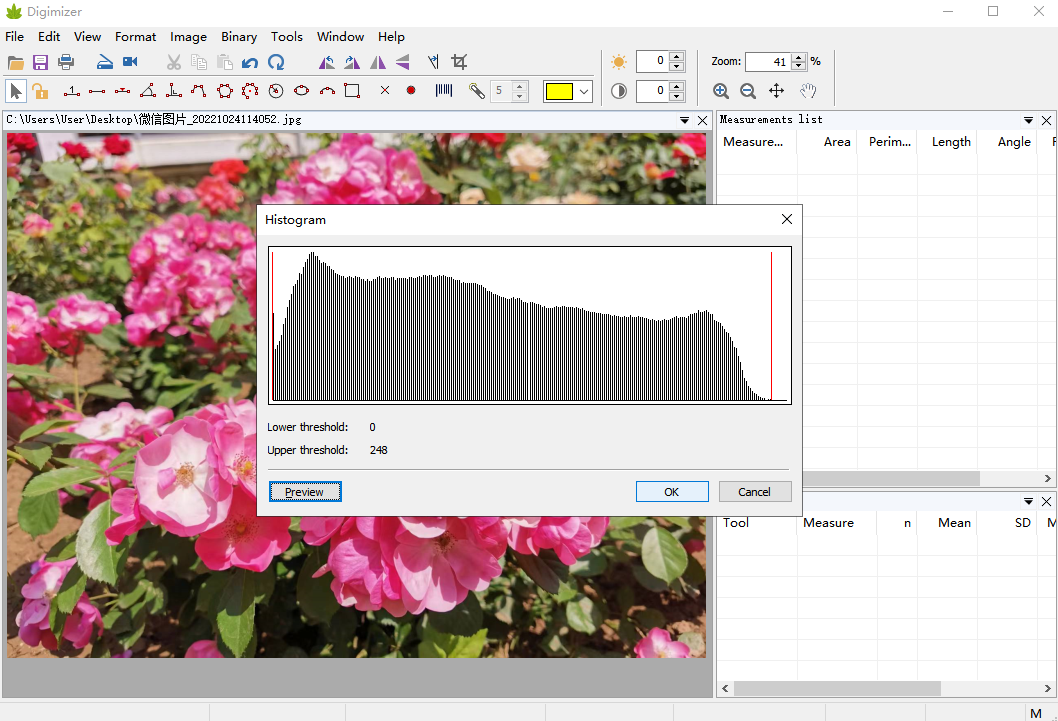
Task: Click OK in the Histogram dialog
Action: pyautogui.click(x=672, y=492)
